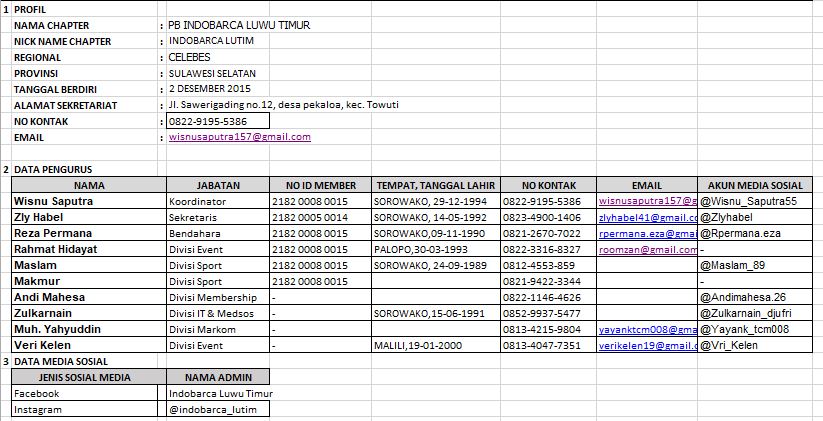Click the roomzan@gmail.com email link
Image resolution: width=823 pixels, height=421 pixels.
coord(648,250)
